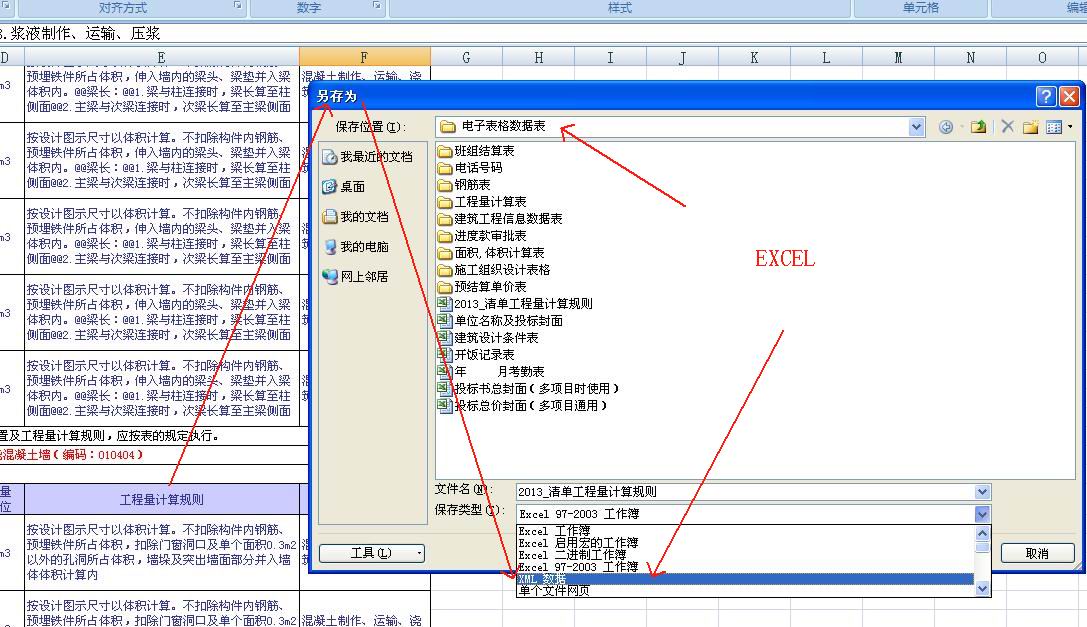
Task: Select the 开饭记录表 Excel file
Action: tap(476, 354)
